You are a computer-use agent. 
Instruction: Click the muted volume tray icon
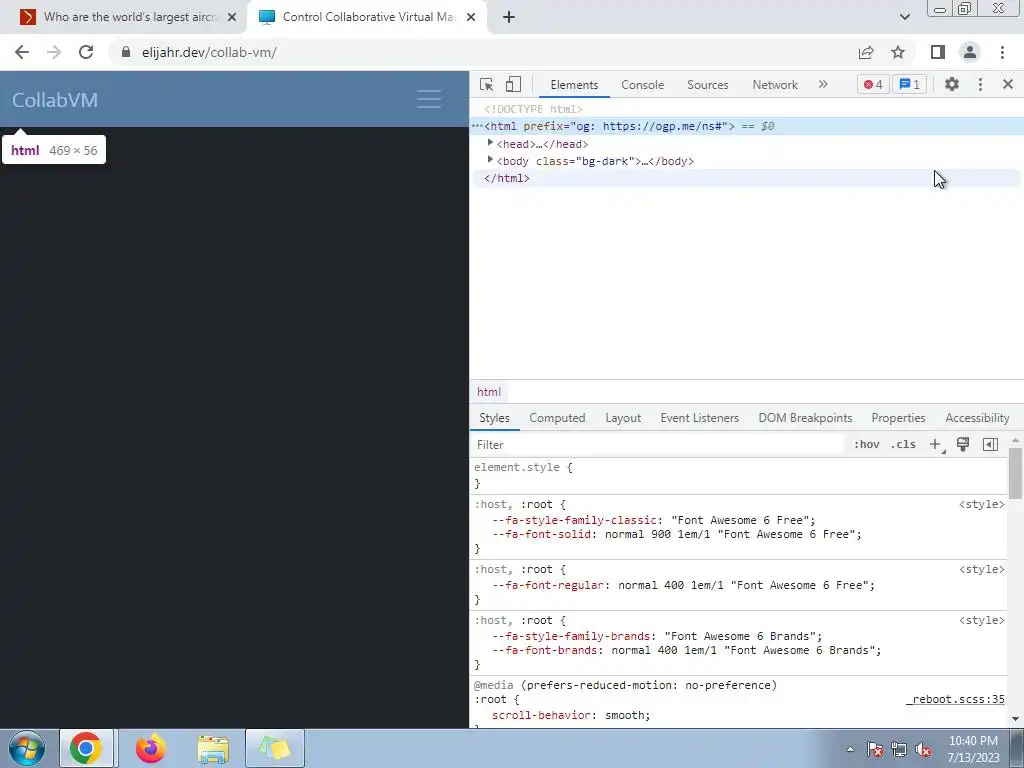pyautogui.click(x=923, y=749)
